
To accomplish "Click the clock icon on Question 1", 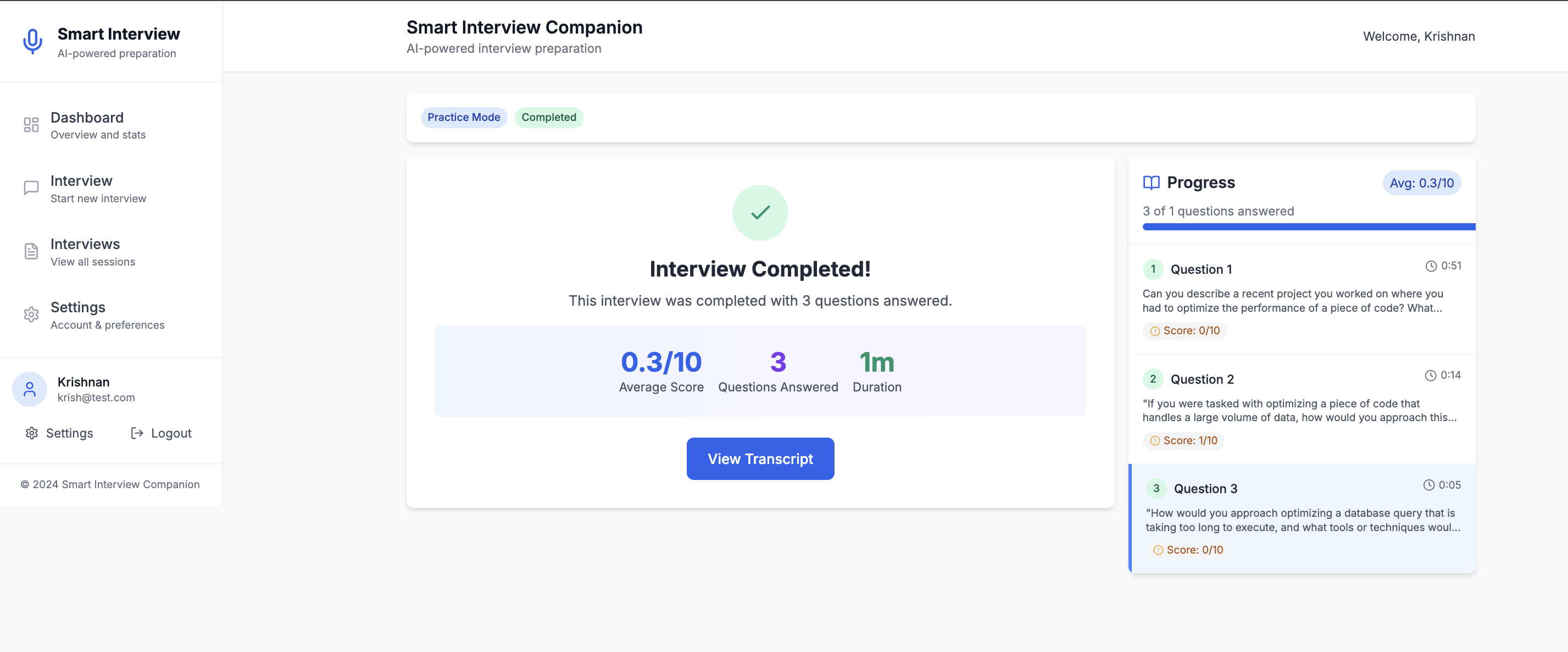I will pos(1431,266).
